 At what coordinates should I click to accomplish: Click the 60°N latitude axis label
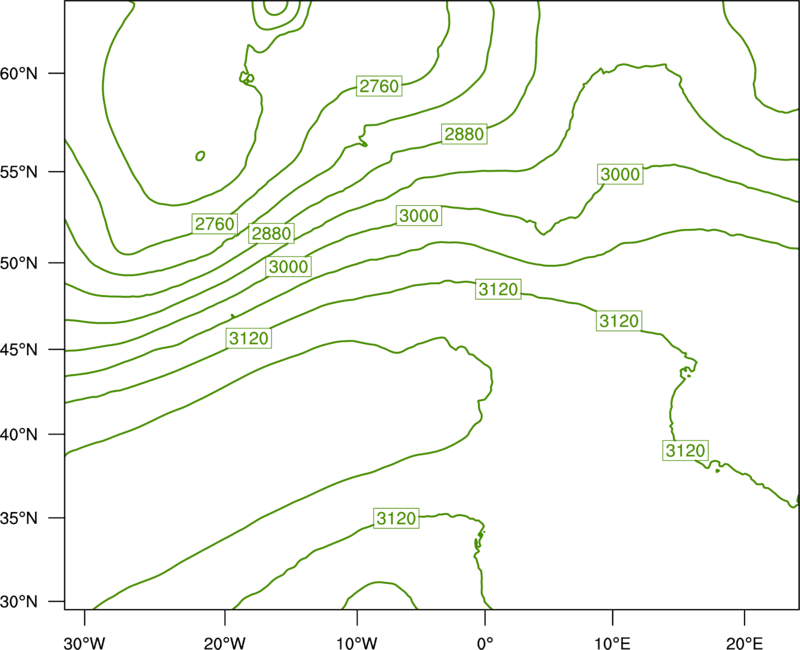tap(19, 73)
